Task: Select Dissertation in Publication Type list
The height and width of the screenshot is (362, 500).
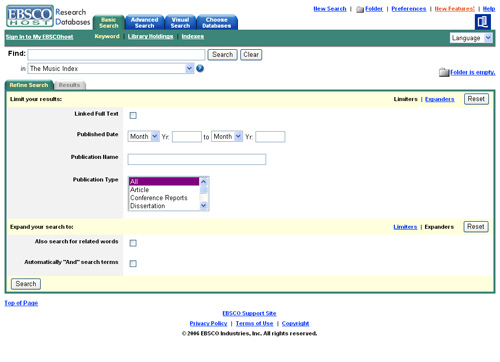Action: click(164, 206)
